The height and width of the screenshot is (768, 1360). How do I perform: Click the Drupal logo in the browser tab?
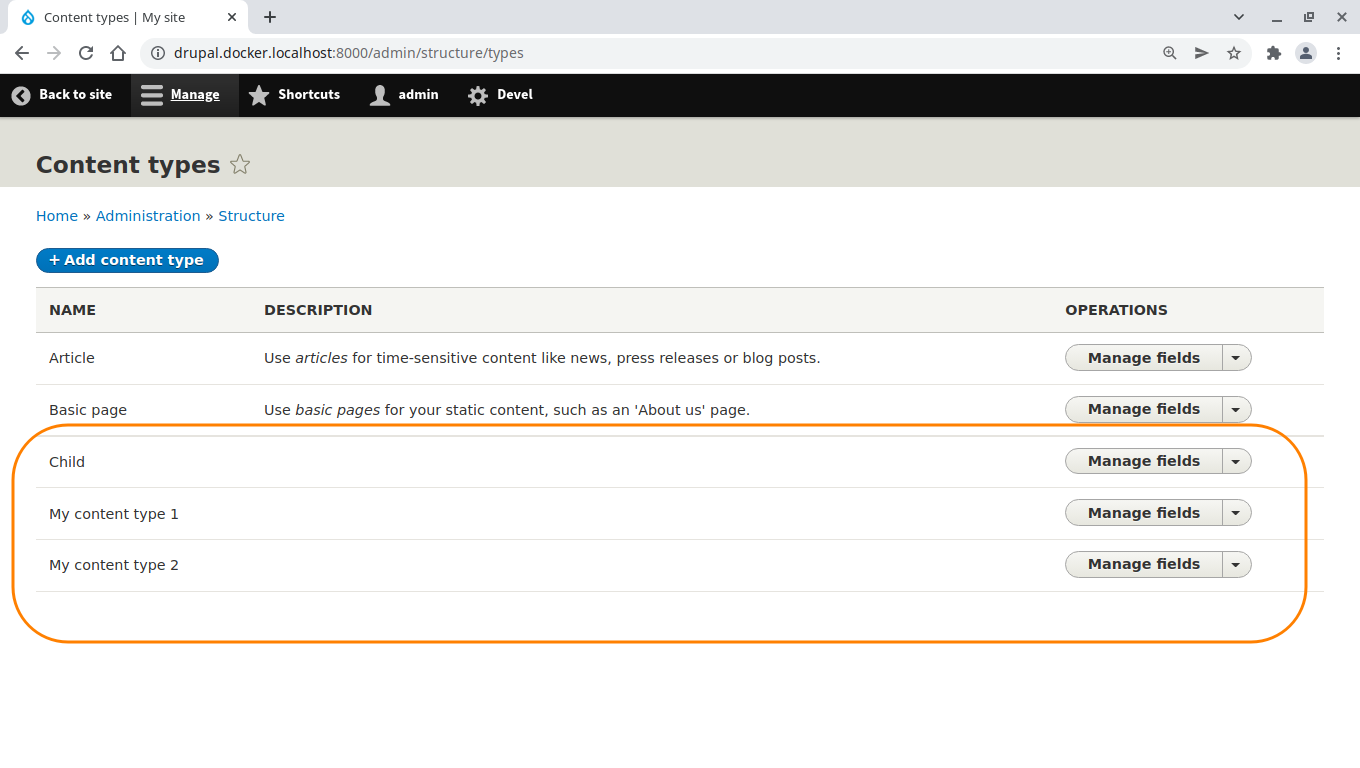coord(28,17)
